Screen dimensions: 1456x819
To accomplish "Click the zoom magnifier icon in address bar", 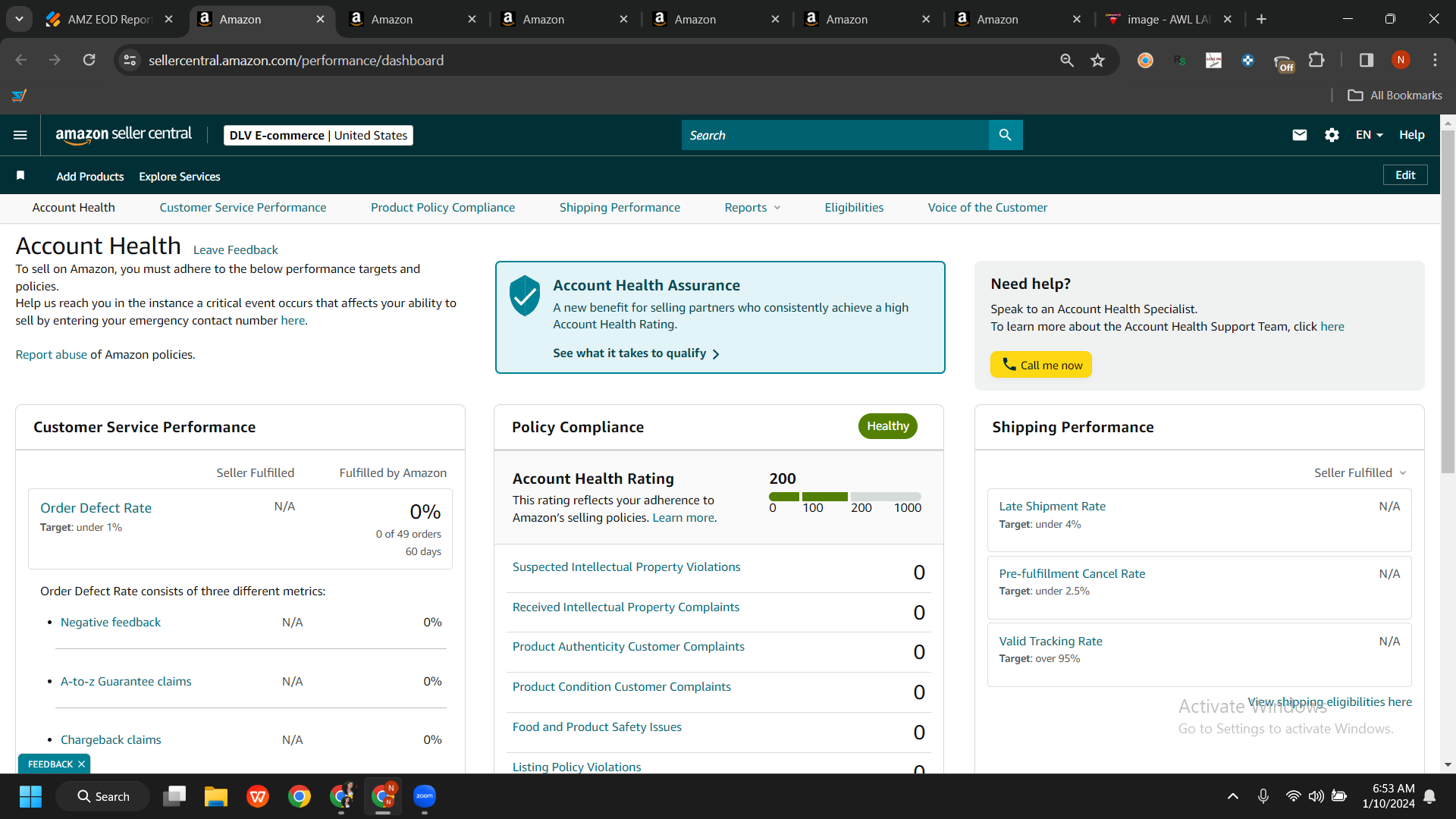I will click(1067, 60).
